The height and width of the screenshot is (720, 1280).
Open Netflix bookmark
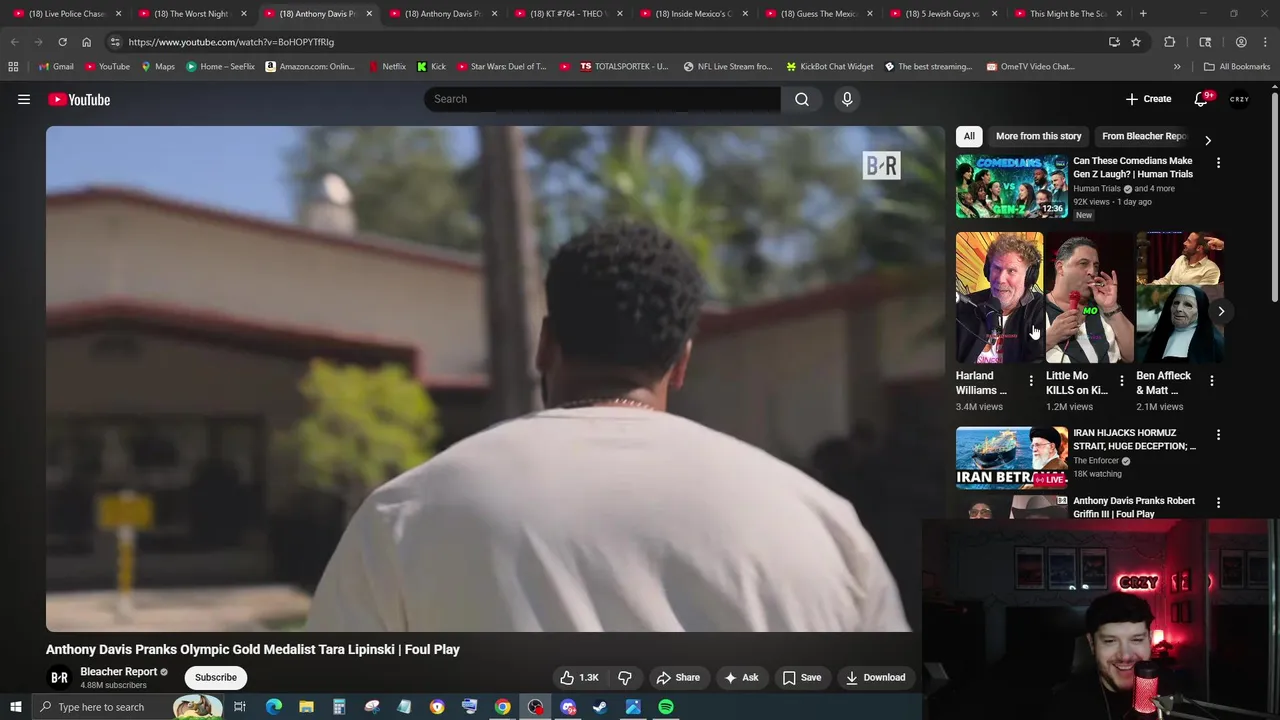pyautogui.click(x=387, y=67)
